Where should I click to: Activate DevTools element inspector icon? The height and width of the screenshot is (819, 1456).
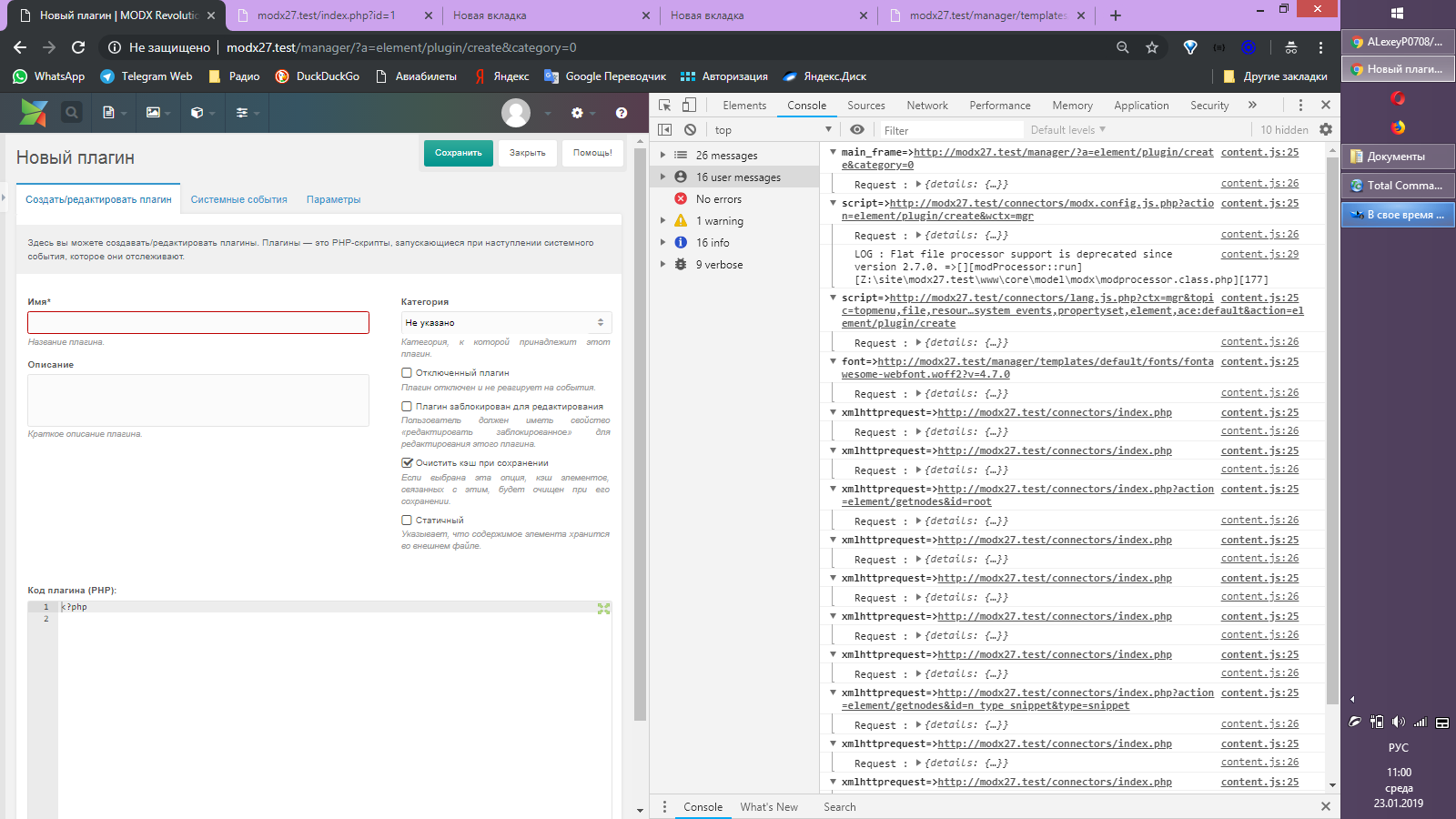click(665, 105)
